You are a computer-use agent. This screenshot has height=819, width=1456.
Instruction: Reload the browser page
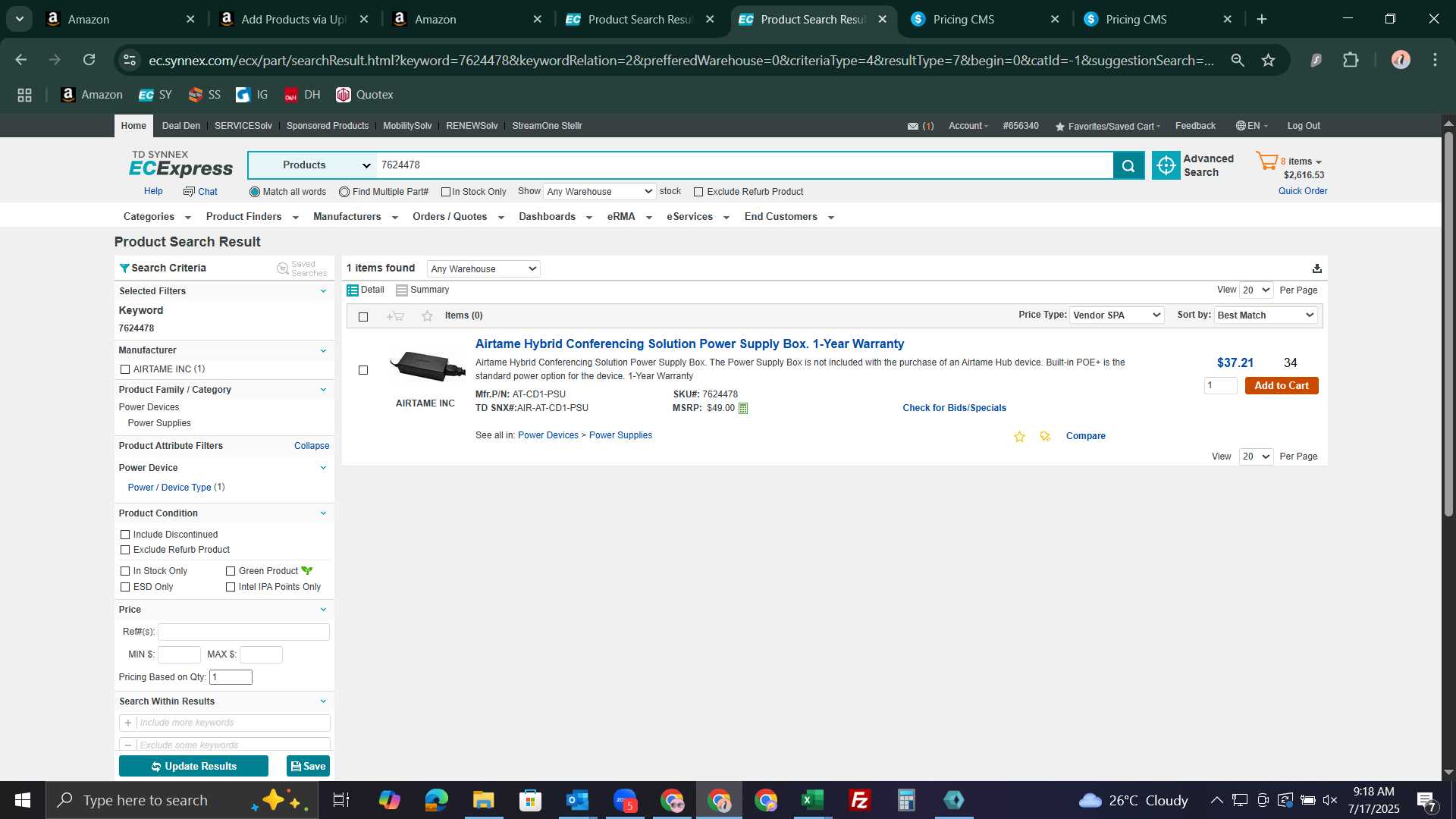click(89, 60)
